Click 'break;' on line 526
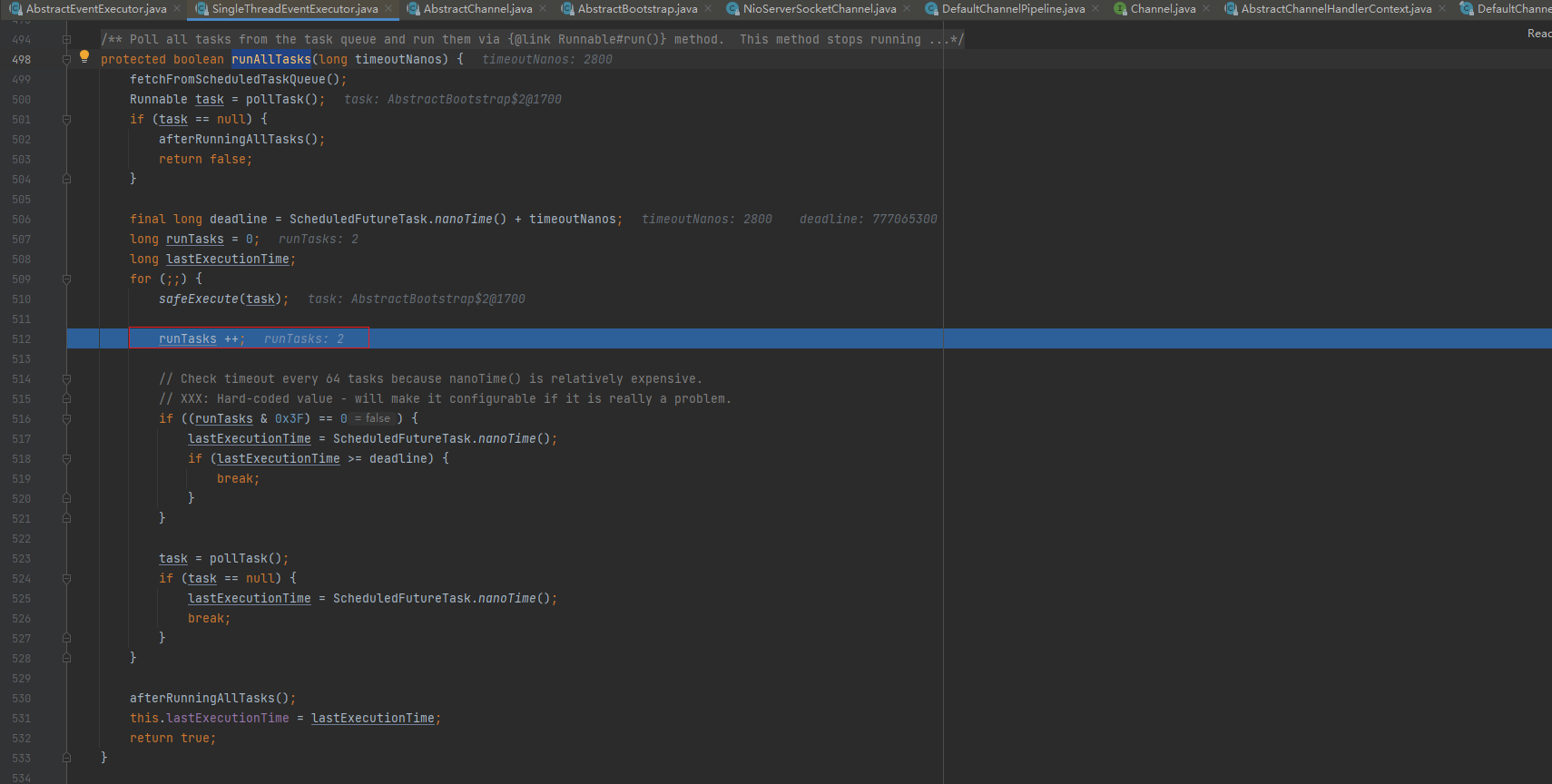1552x784 pixels. (209, 619)
